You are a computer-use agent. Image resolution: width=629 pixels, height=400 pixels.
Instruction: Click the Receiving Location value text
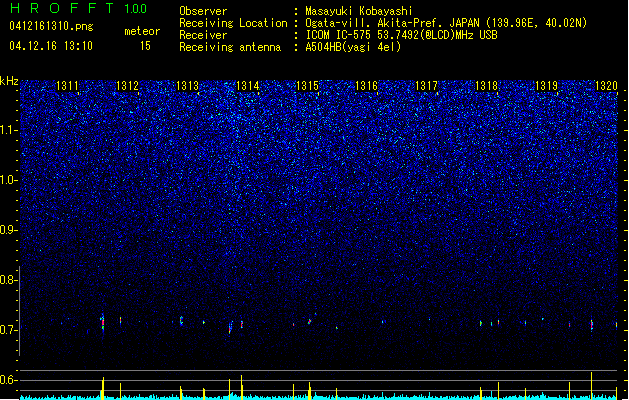tap(446, 23)
